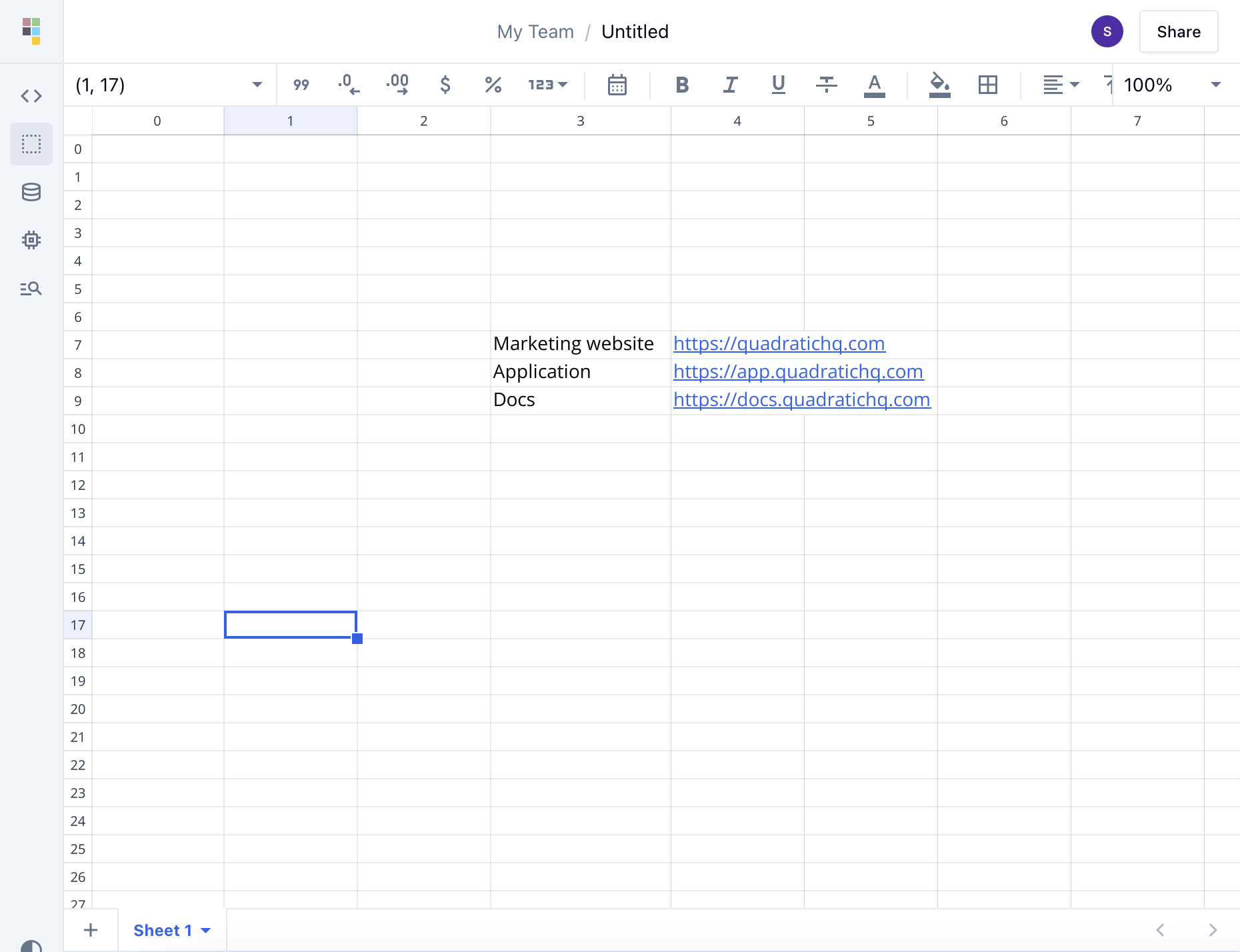Select row header 17
The image size is (1240, 952).
78,625
